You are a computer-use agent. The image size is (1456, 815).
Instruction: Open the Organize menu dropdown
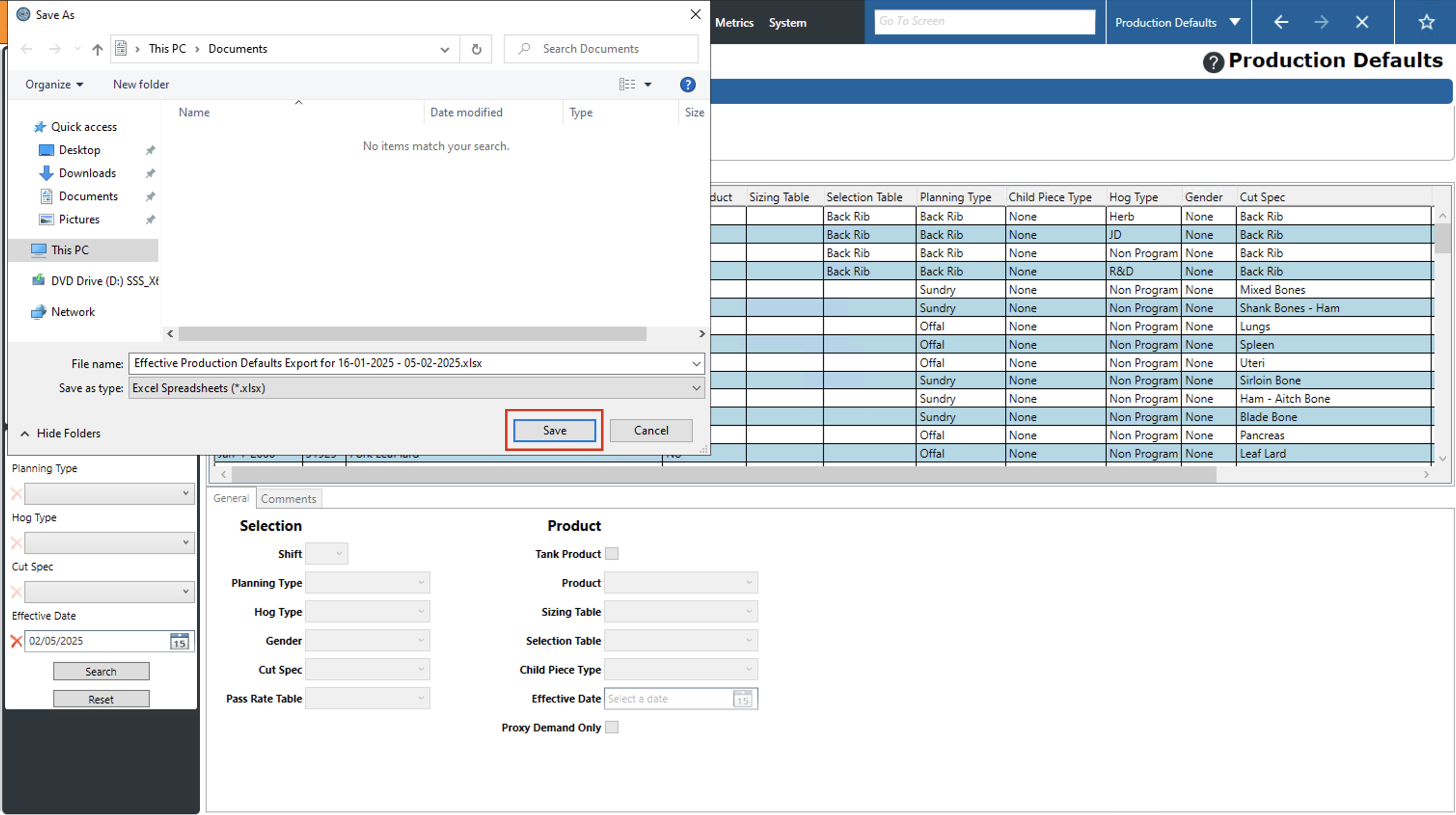[54, 84]
